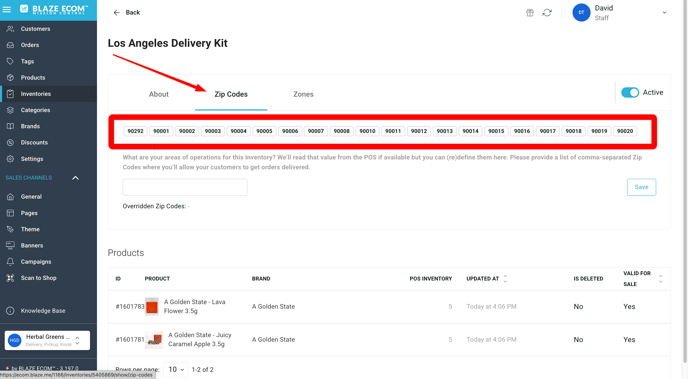This screenshot has height=379, width=688.
Task: Click the page vertical scrollbar
Action: (685, 182)
